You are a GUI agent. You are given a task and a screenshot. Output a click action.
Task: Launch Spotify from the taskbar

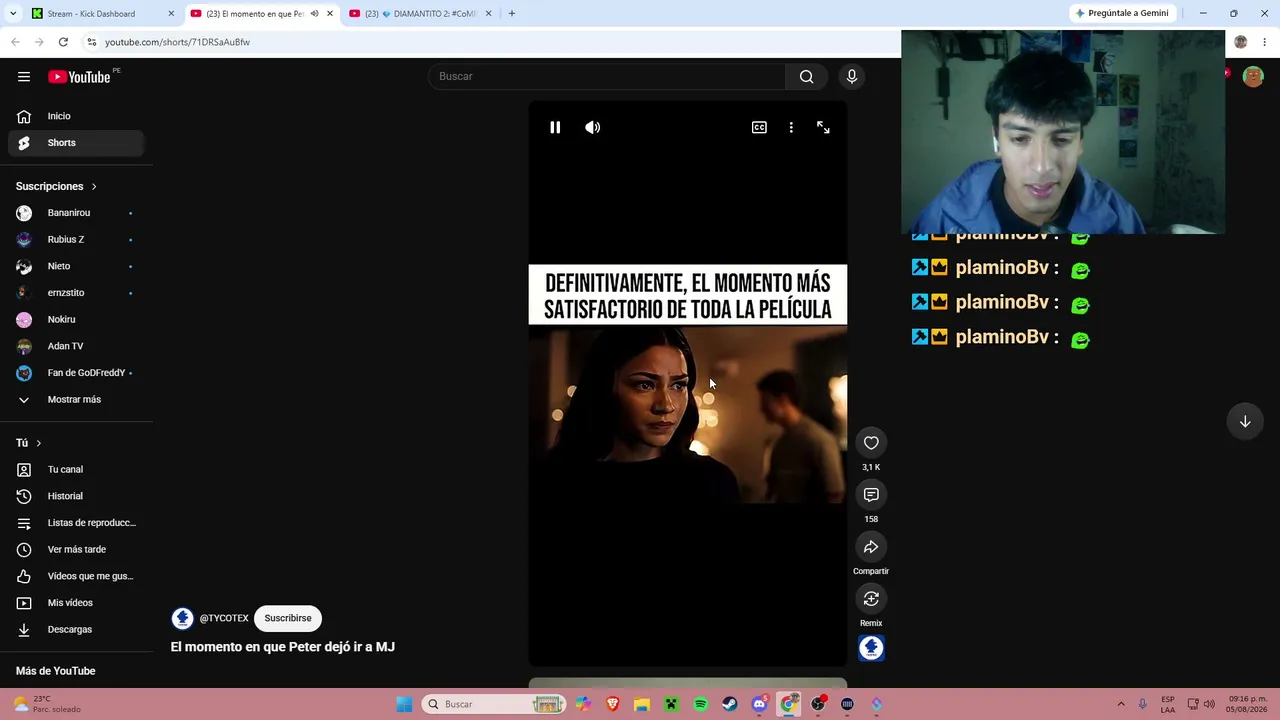(700, 704)
